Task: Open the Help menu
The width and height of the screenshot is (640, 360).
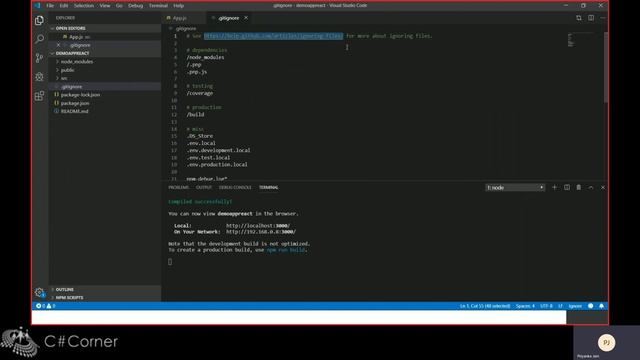Action: coord(178,6)
